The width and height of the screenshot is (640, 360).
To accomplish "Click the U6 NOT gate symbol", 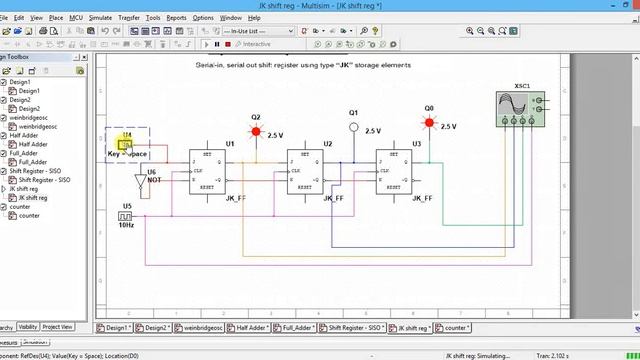I will (141, 182).
